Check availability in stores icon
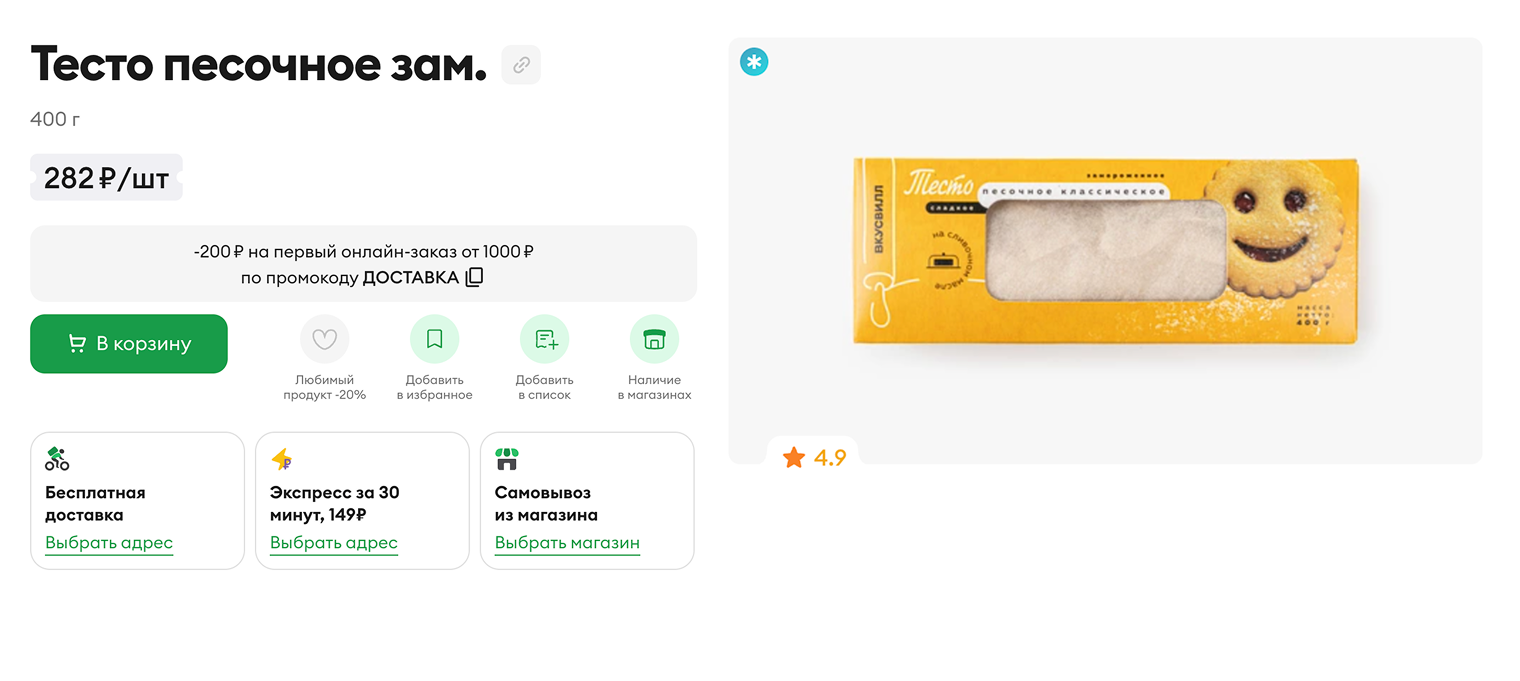Viewport: 1520px width, 681px height. coord(654,339)
